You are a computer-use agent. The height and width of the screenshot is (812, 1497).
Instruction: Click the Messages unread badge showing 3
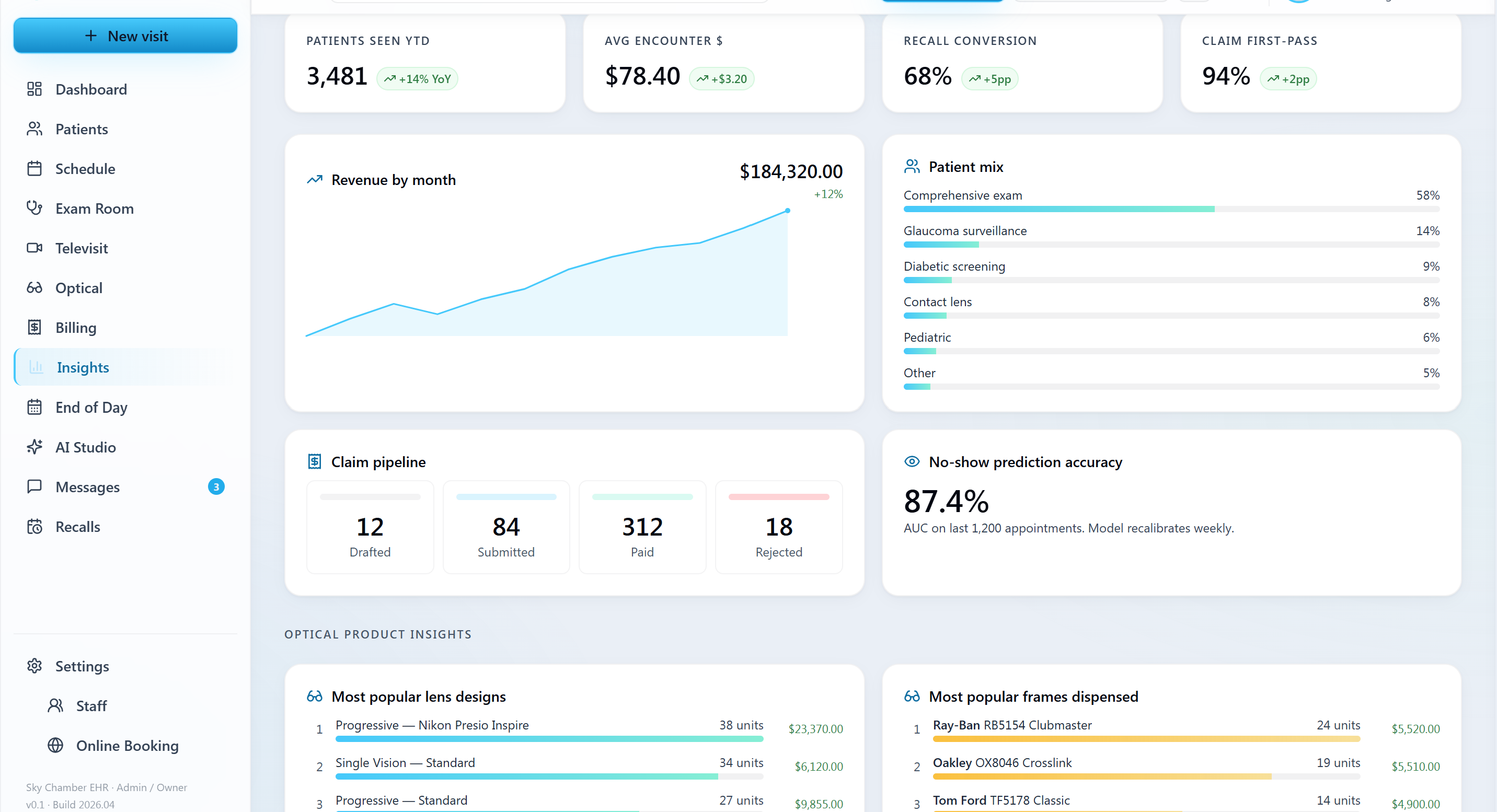(x=216, y=487)
